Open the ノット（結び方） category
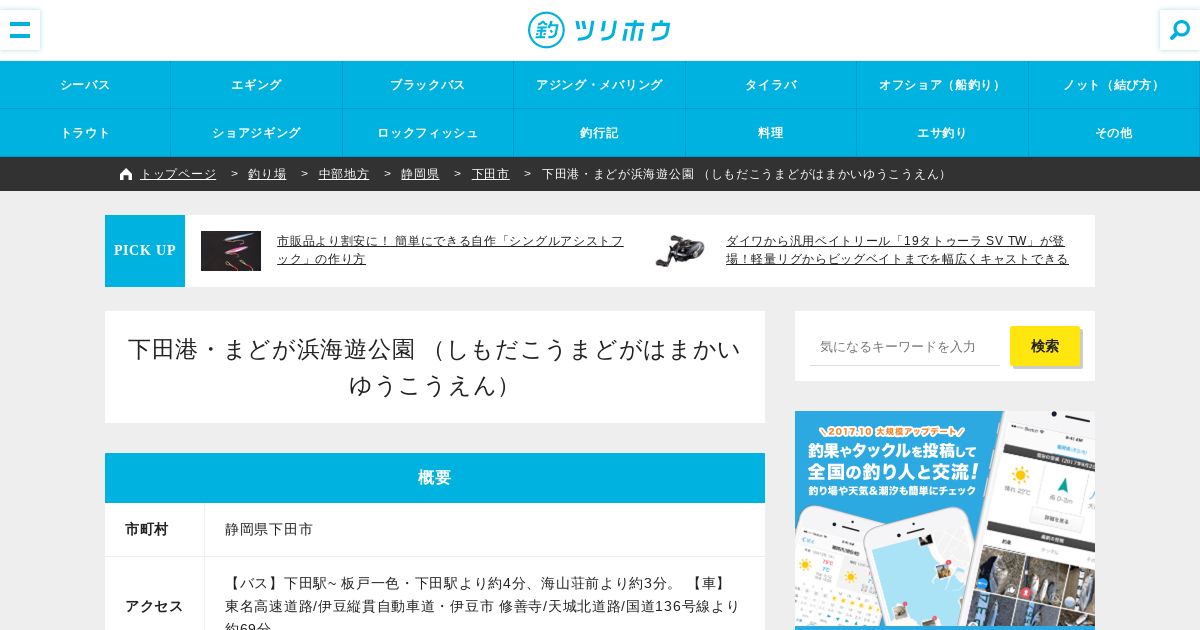This screenshot has height=630, width=1200. (x=1114, y=85)
